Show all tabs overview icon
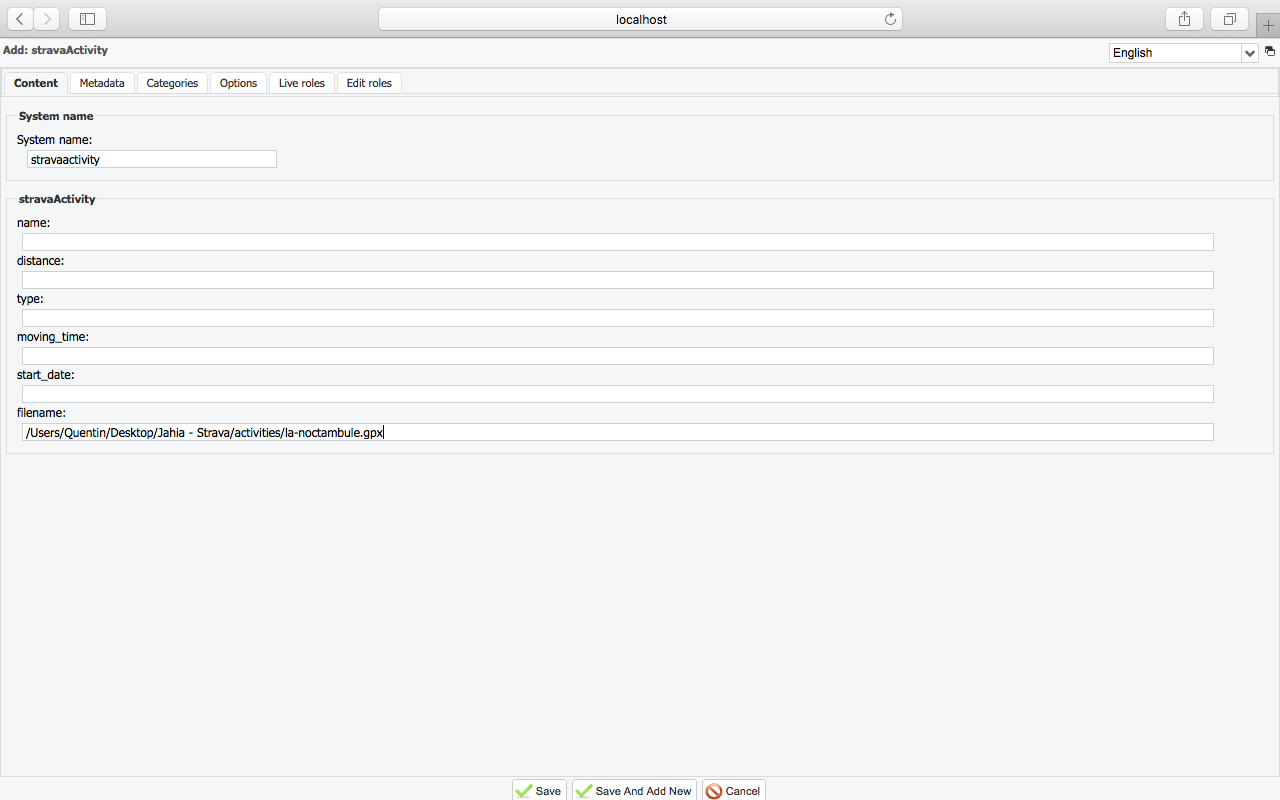The image size is (1280, 800). click(1229, 19)
